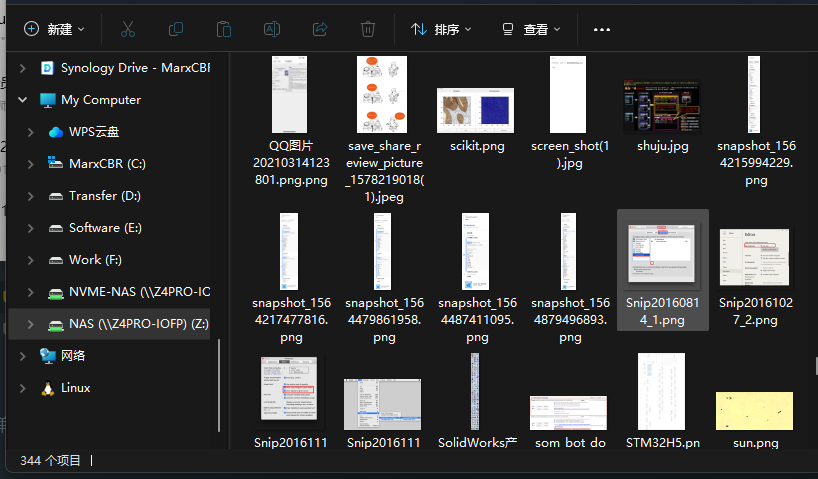The width and height of the screenshot is (818, 479).
Task: Click the Copy icon in toolbar
Action: click(176, 29)
